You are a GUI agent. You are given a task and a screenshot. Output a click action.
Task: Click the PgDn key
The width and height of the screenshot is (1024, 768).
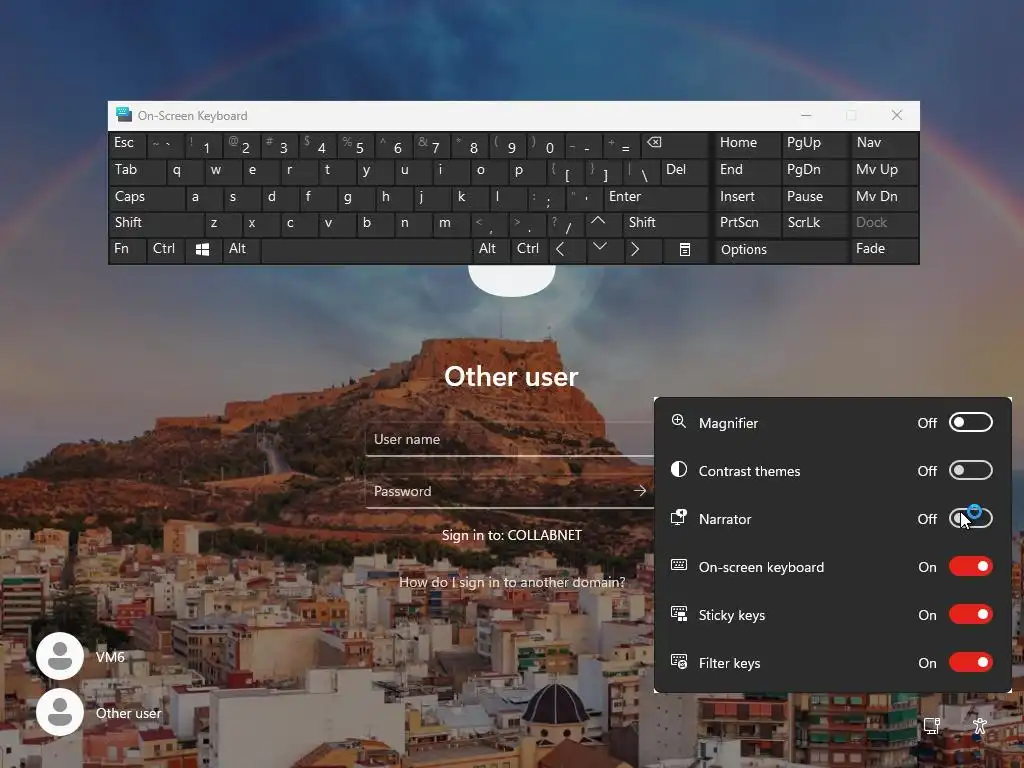(814, 170)
